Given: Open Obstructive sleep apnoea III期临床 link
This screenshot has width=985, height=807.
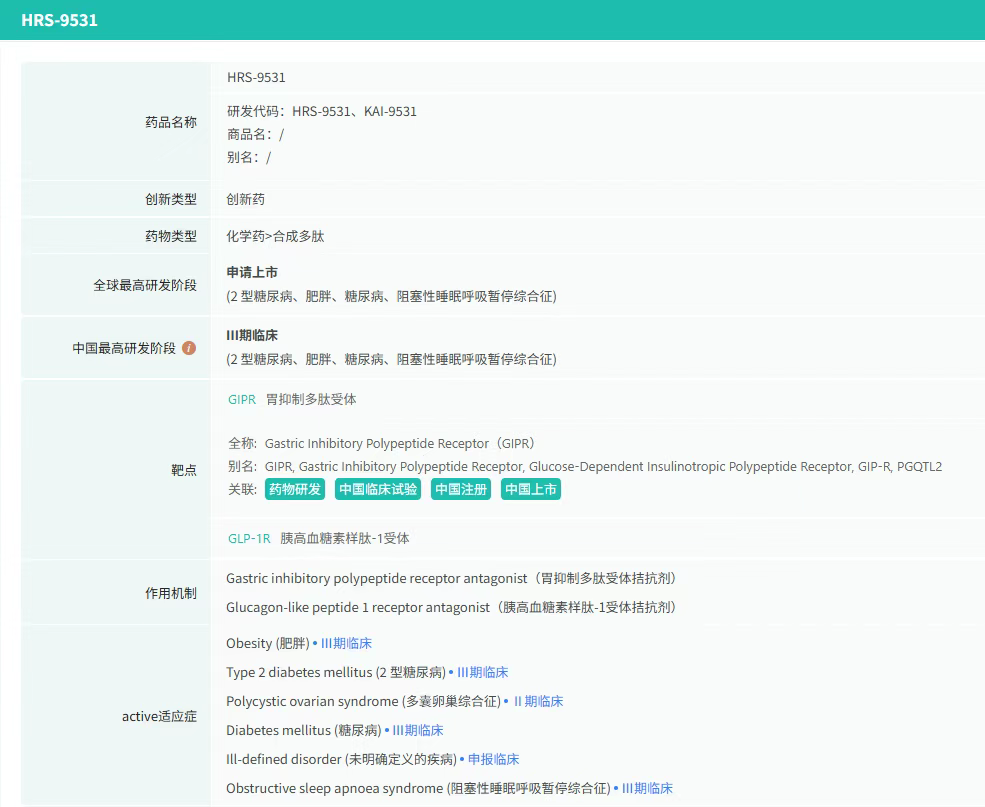Looking at the screenshot, I should (647, 788).
